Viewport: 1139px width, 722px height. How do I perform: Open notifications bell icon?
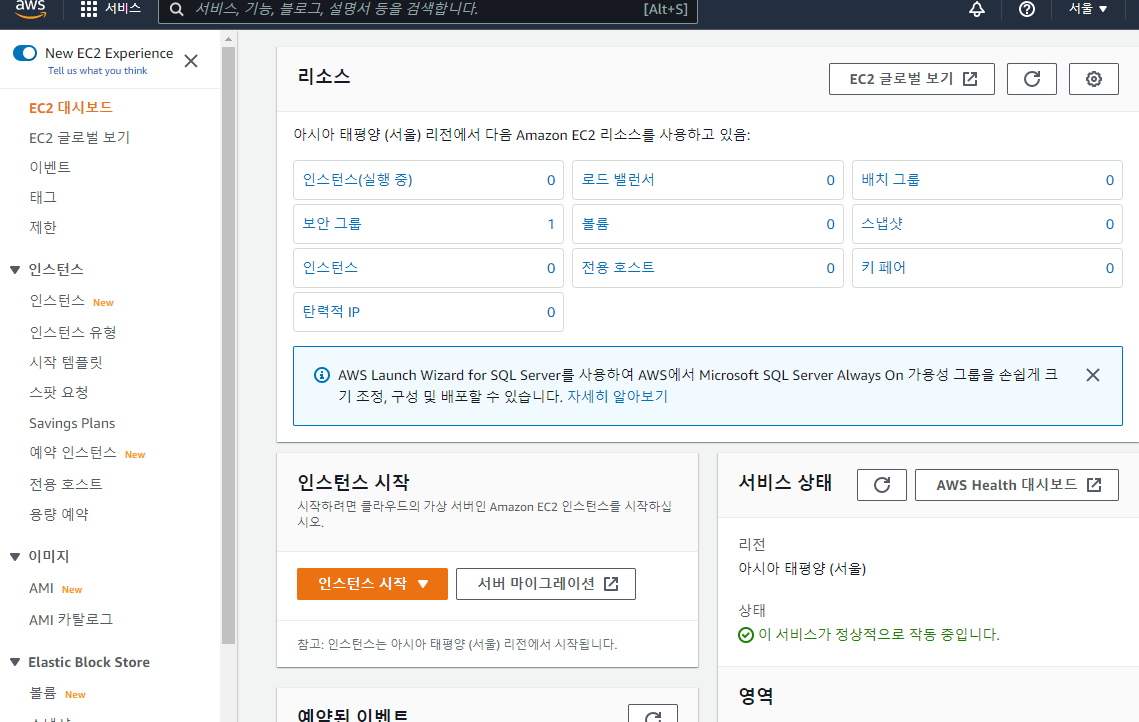click(977, 9)
